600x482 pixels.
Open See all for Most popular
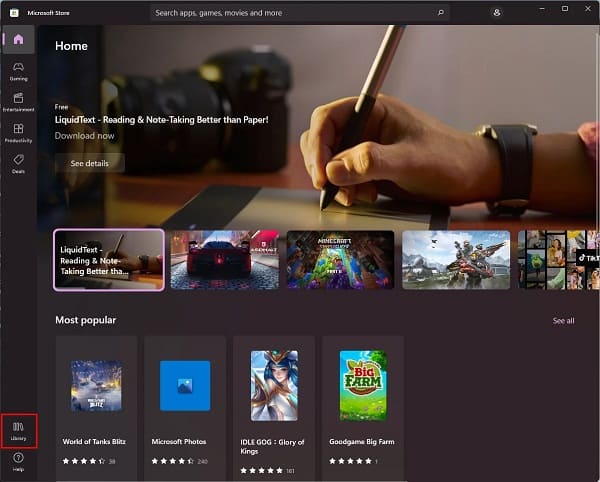563,321
